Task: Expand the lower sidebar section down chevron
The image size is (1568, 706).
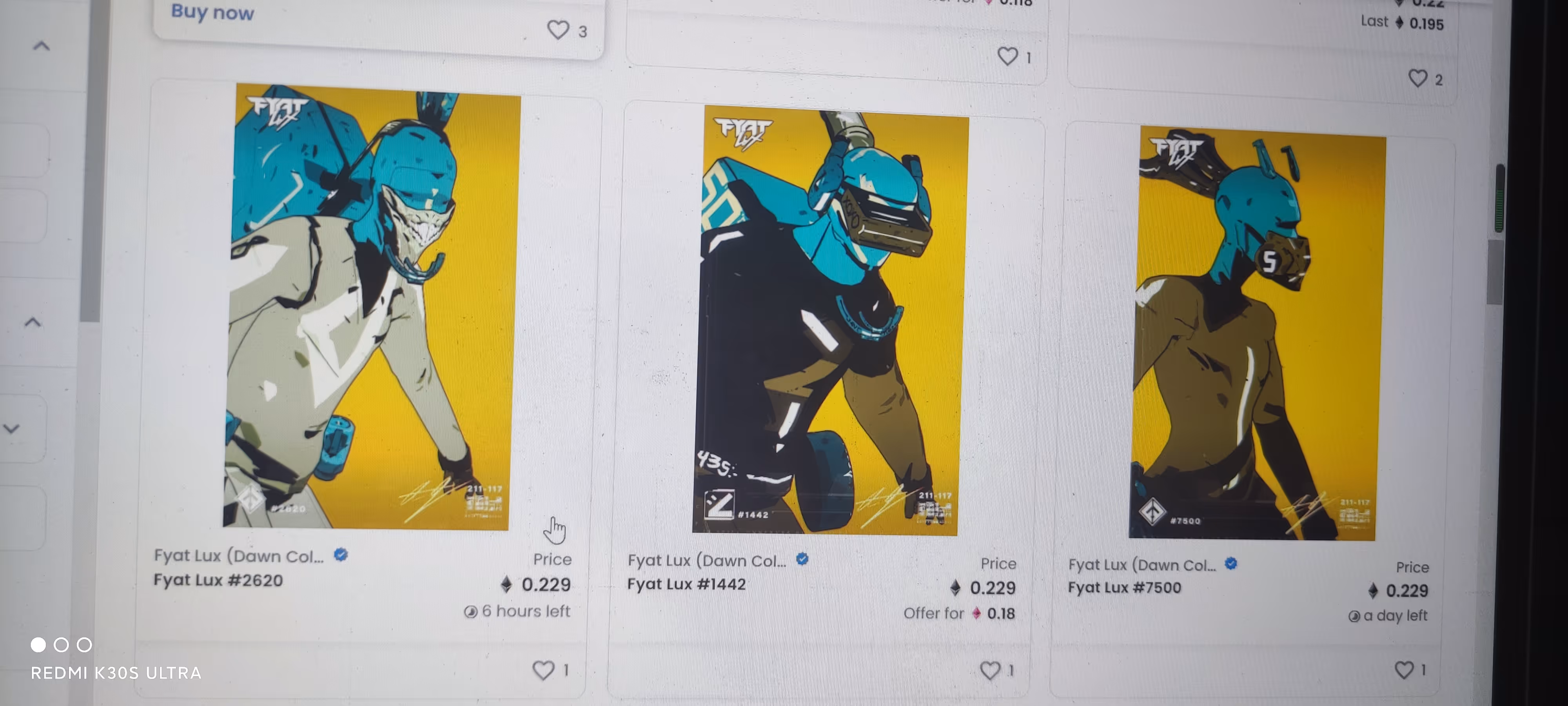Action: coord(12,428)
